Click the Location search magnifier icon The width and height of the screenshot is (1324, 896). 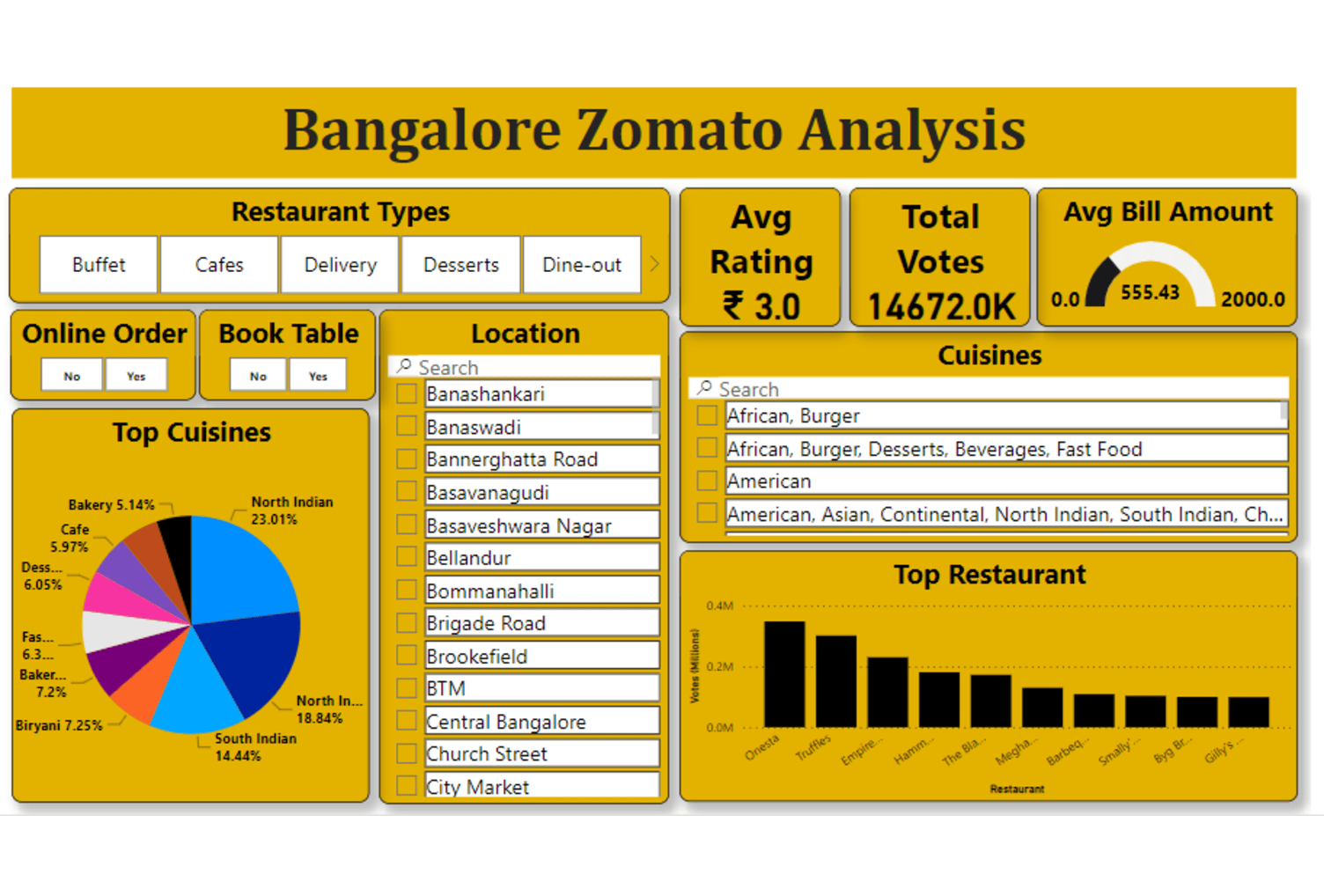pyautogui.click(x=404, y=366)
